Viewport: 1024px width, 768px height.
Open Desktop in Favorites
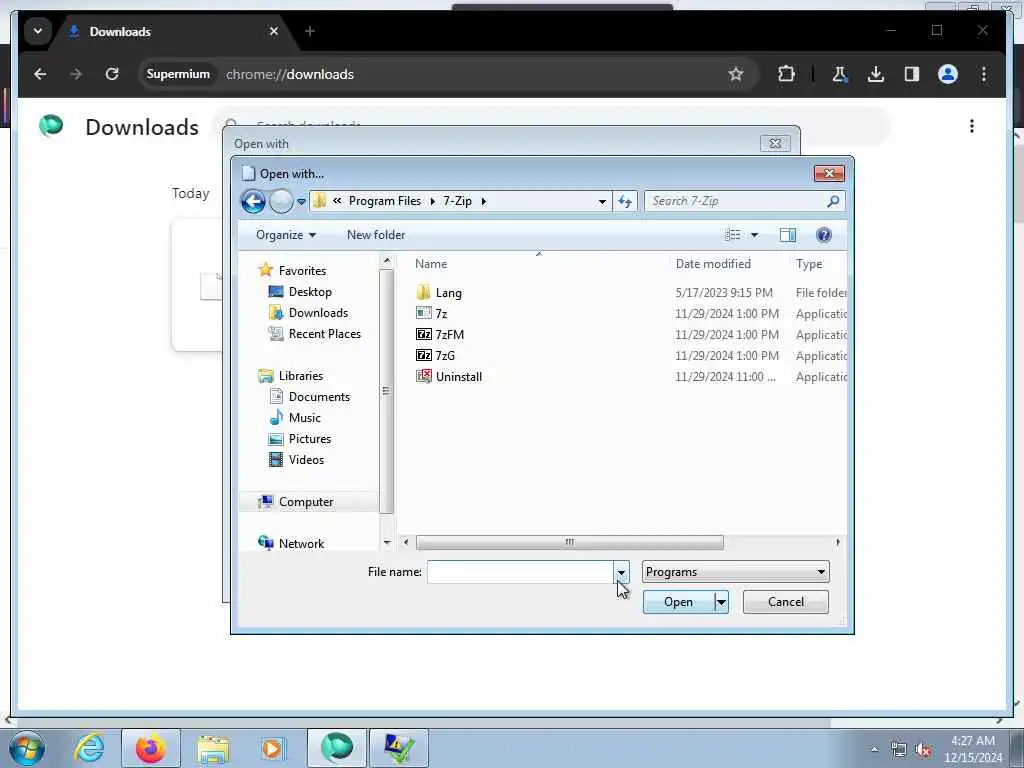pyautogui.click(x=310, y=292)
